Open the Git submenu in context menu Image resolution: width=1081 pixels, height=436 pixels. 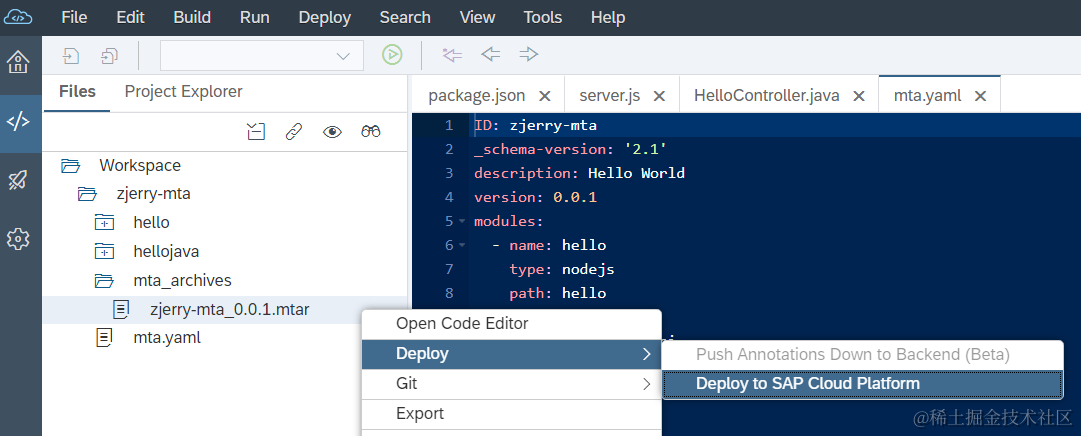(512, 384)
